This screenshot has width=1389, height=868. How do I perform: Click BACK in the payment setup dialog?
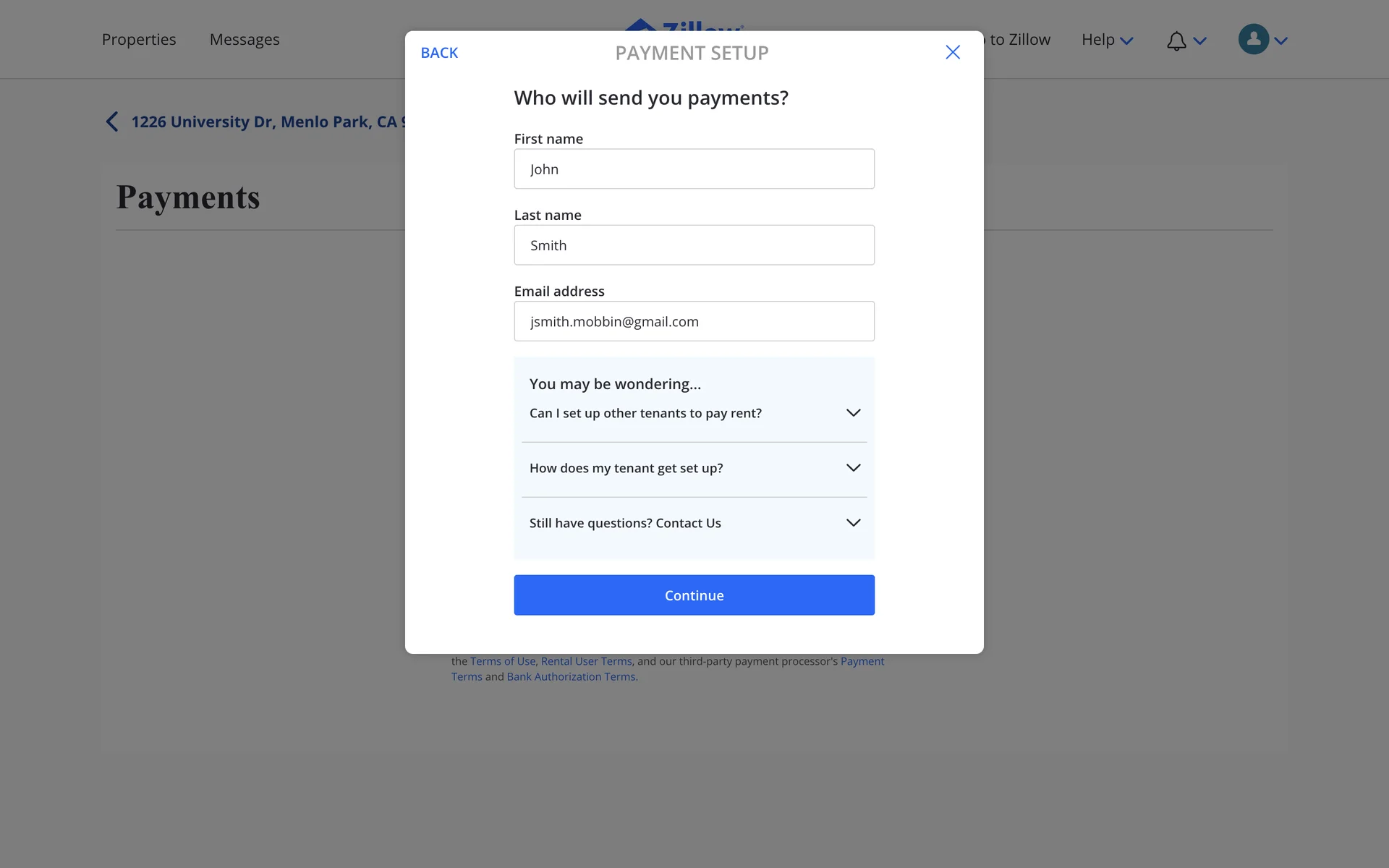pos(439,53)
